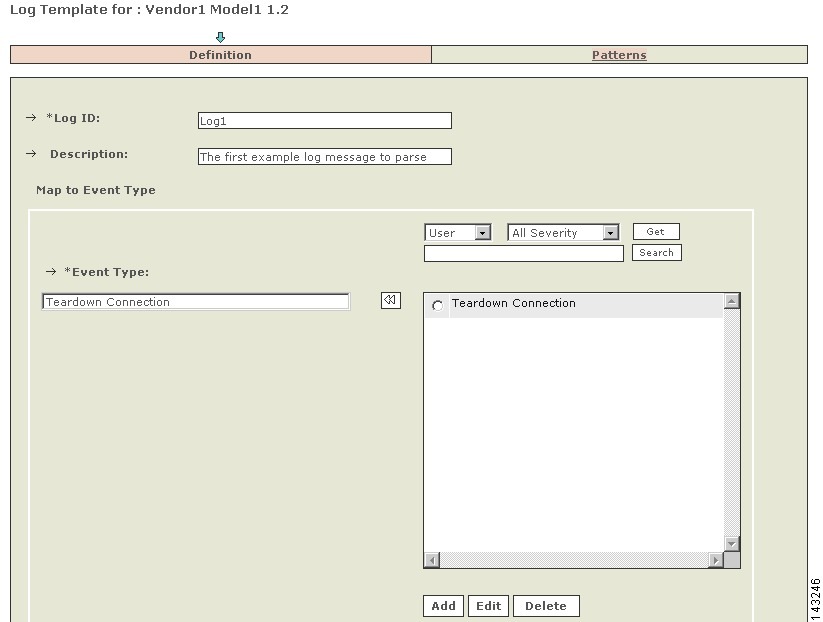Click the double-left-arrow transfer icon

[391, 300]
